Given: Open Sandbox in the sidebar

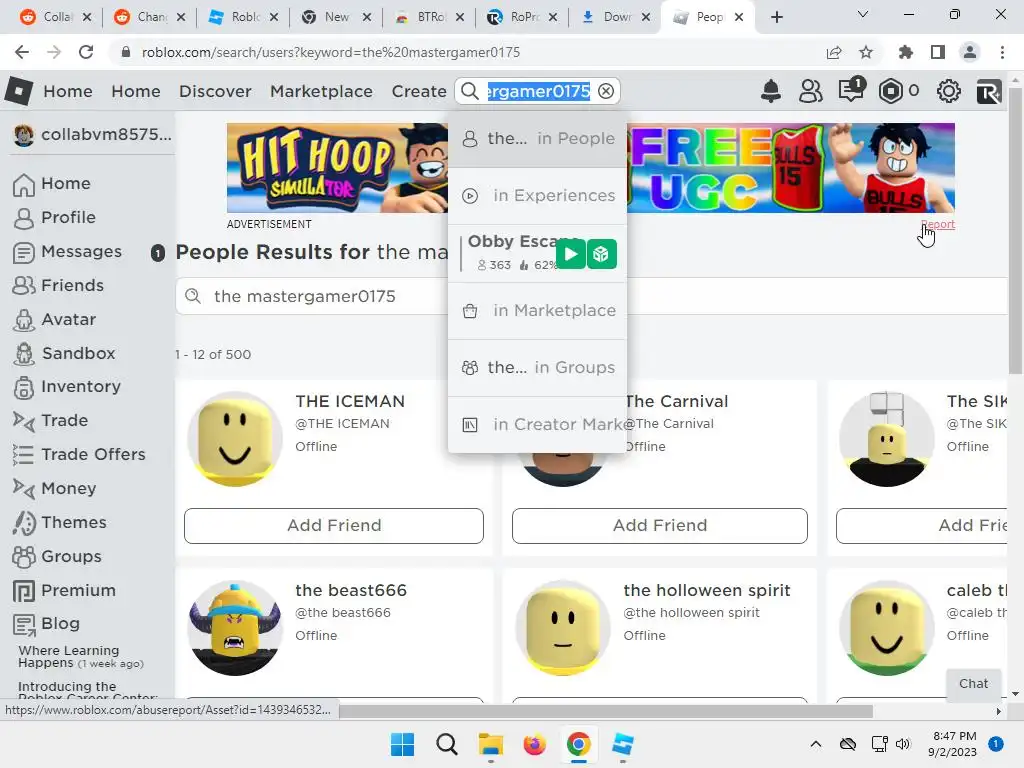Looking at the screenshot, I should tap(65, 353).
